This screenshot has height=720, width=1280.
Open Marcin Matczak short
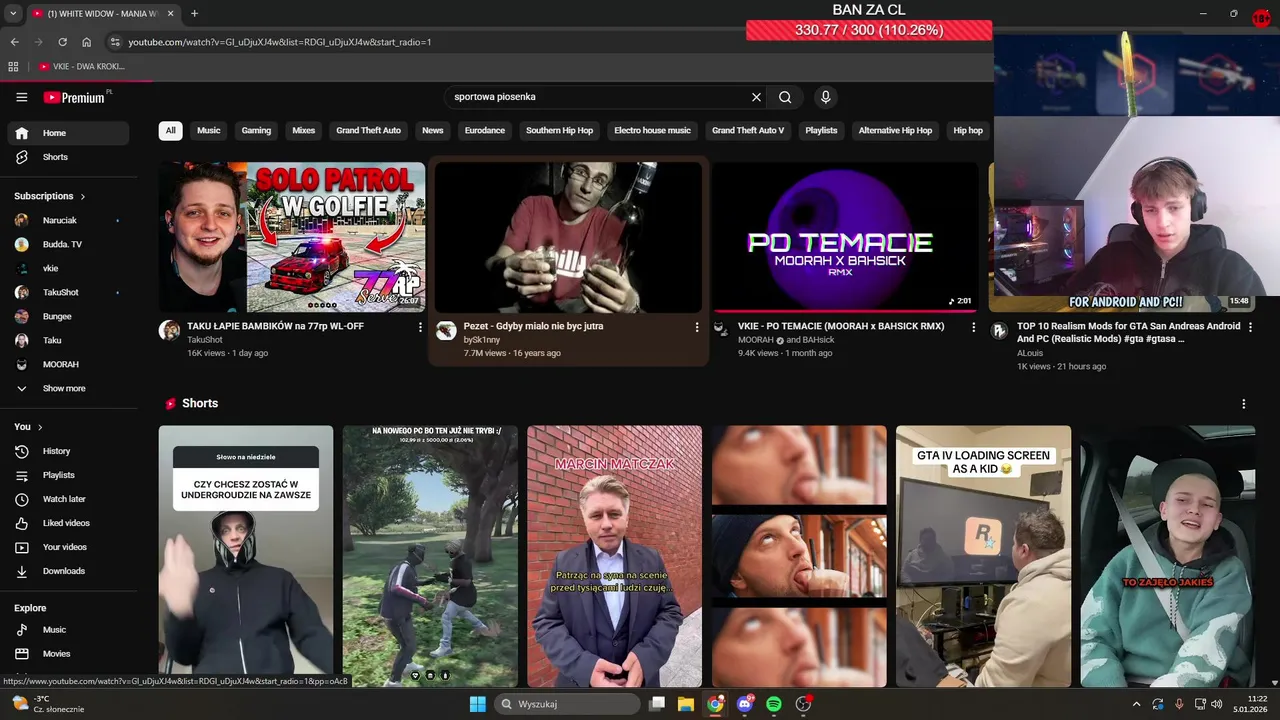point(614,556)
